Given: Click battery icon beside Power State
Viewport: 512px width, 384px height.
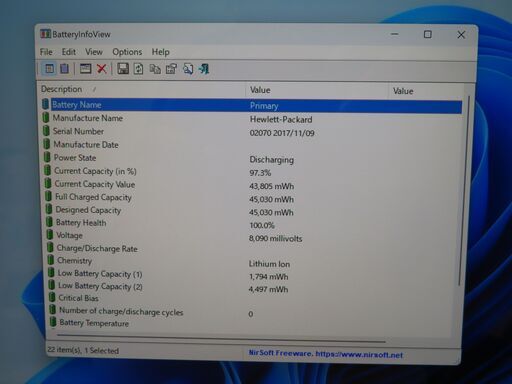Looking at the screenshot, I should pos(47,157).
